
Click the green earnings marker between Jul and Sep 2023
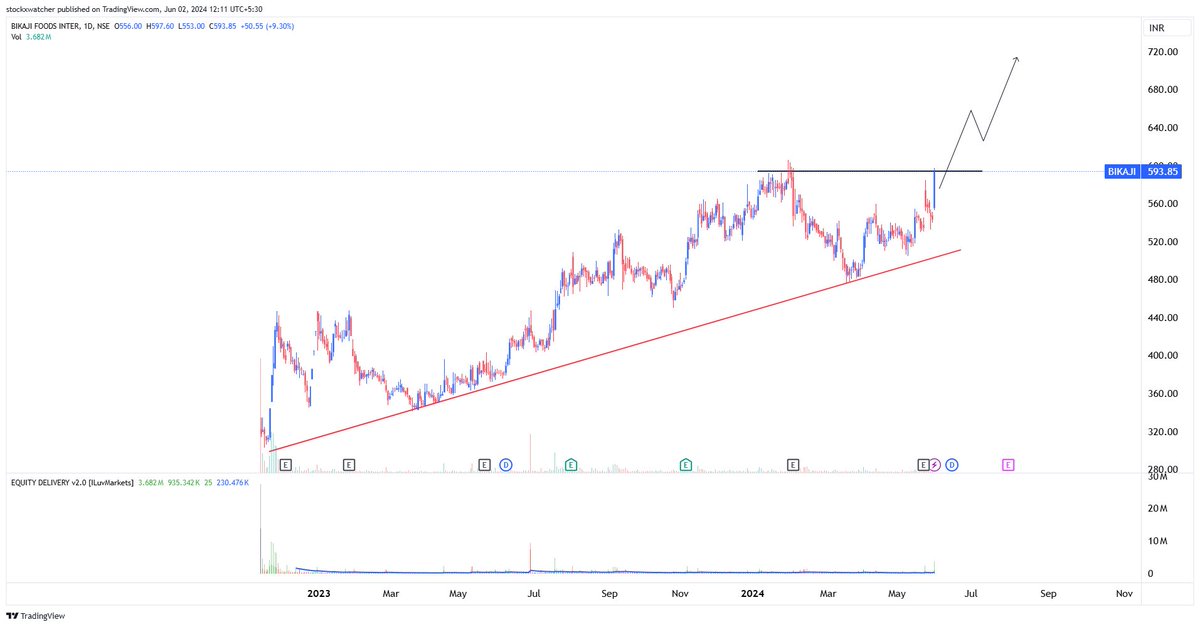570,465
